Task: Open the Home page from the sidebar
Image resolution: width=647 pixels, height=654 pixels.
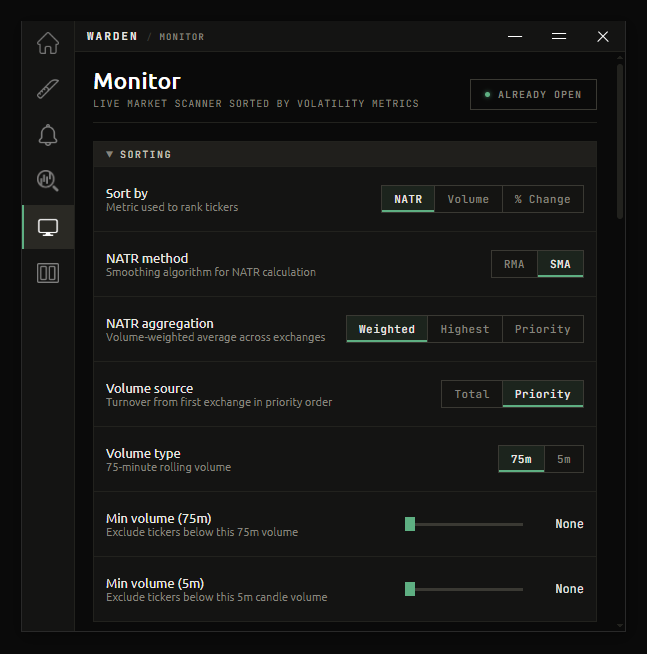Action: [x=48, y=43]
